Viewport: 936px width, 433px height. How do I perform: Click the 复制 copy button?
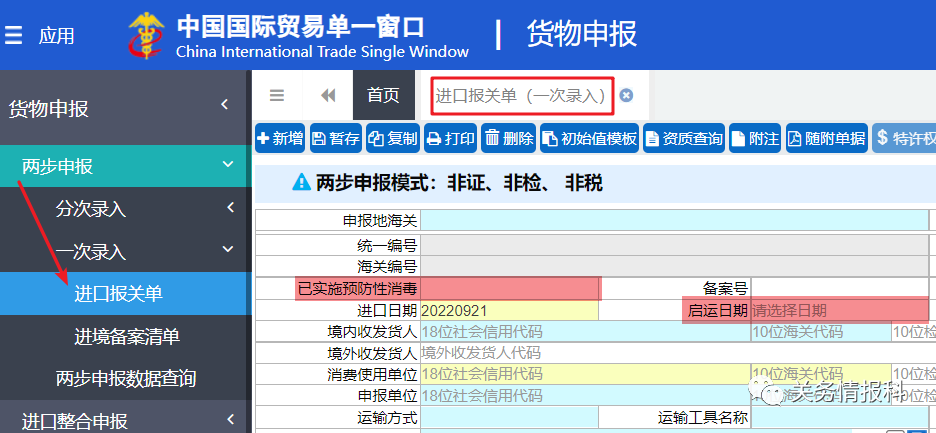click(x=393, y=138)
